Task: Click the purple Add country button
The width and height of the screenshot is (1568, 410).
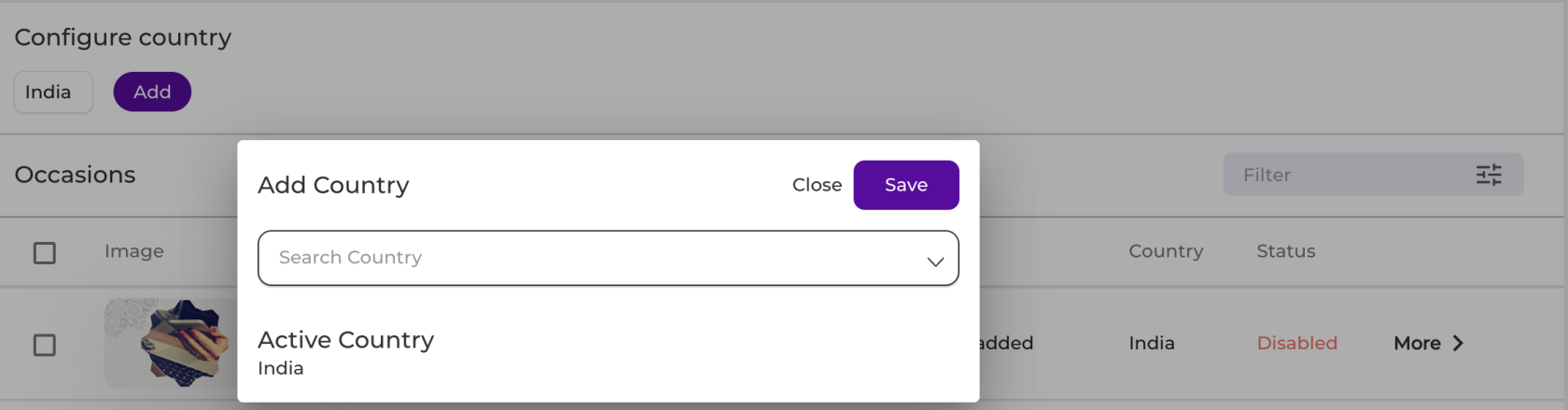Action: click(152, 92)
